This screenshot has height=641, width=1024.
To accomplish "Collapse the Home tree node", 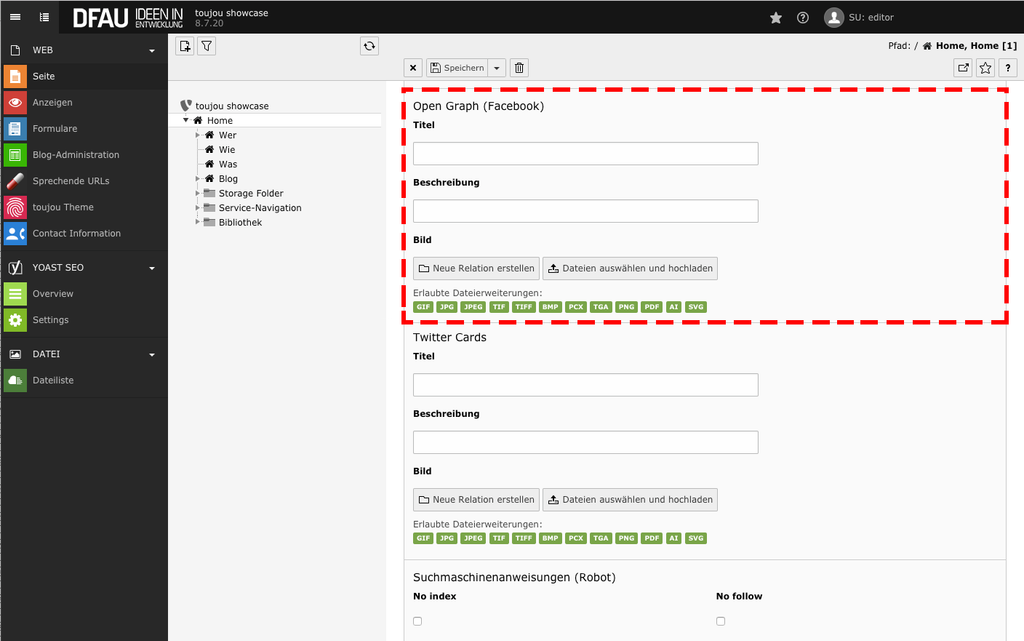I will (x=186, y=120).
